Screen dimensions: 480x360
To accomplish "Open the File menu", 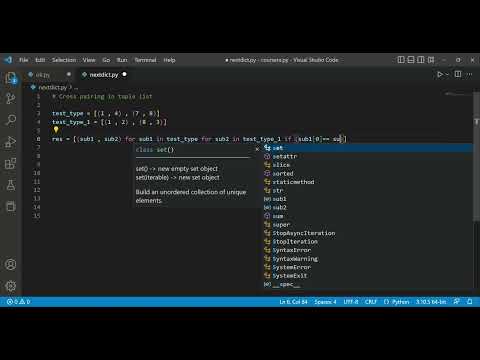I will tap(24, 60).
